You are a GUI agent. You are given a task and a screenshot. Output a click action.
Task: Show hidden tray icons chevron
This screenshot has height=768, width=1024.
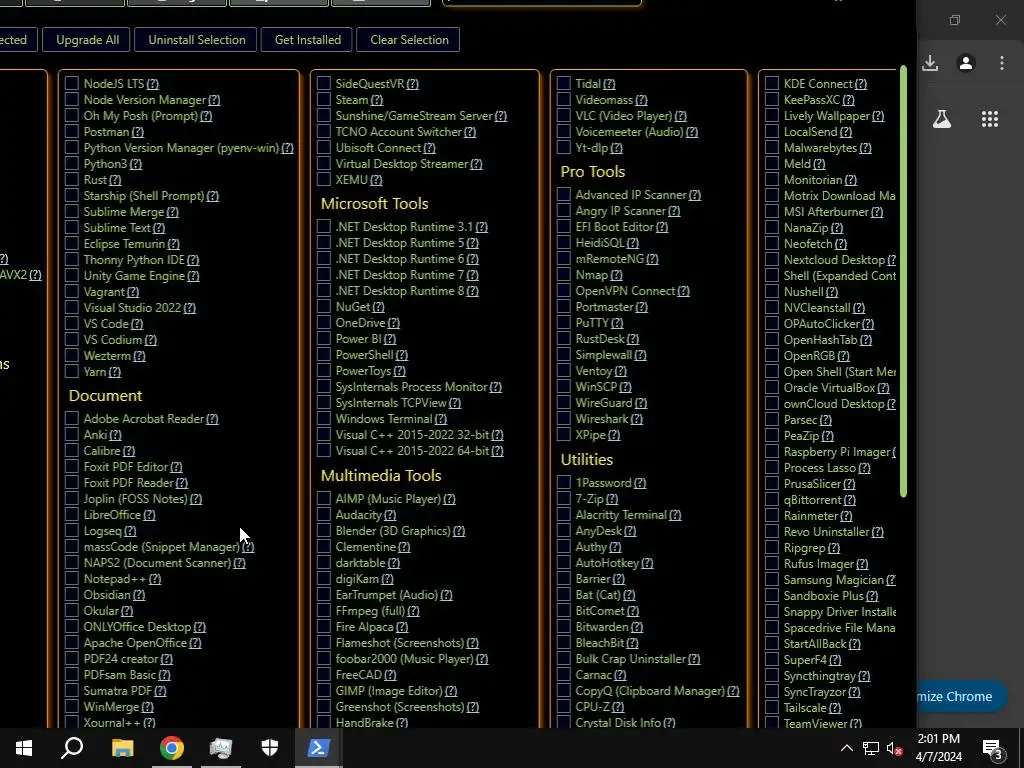(x=846, y=748)
